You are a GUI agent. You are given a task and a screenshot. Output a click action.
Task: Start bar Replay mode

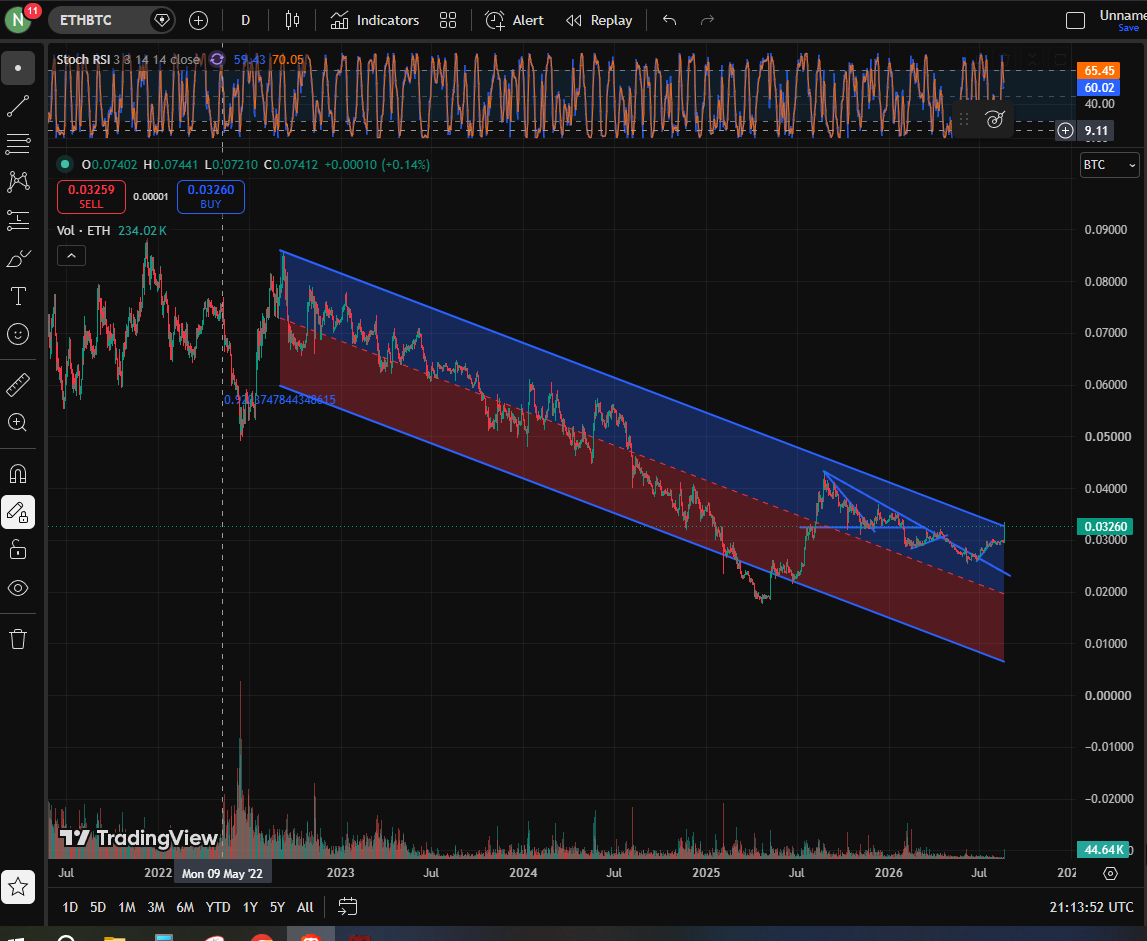click(599, 20)
